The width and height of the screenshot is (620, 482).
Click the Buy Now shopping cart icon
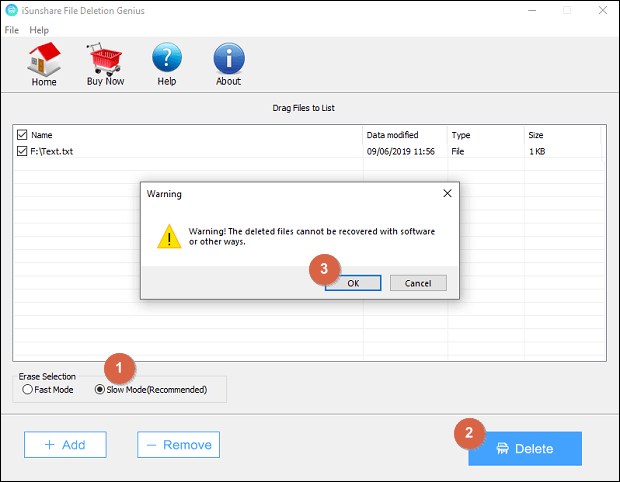[x=105, y=64]
